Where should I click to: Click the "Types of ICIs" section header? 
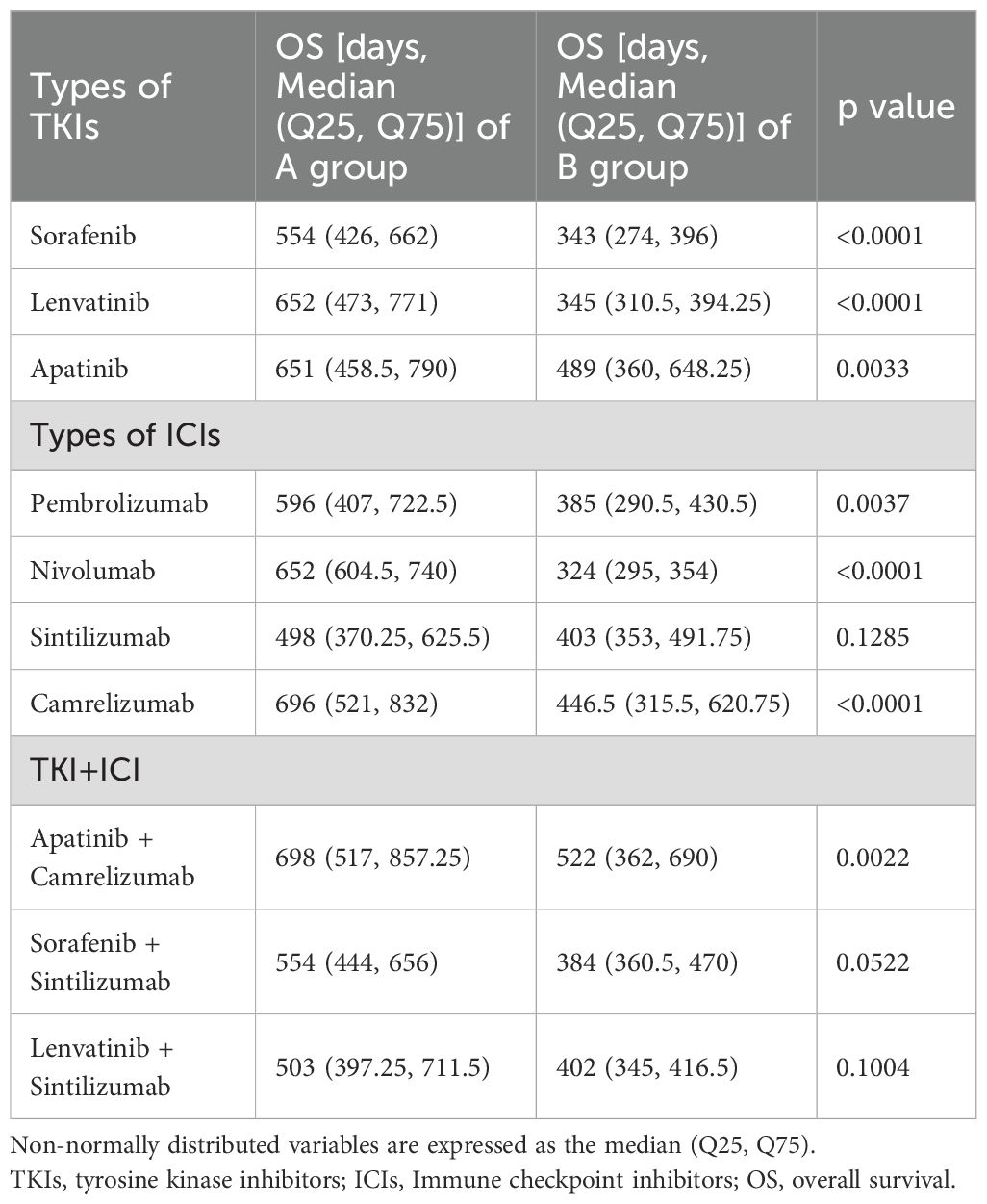125,435
